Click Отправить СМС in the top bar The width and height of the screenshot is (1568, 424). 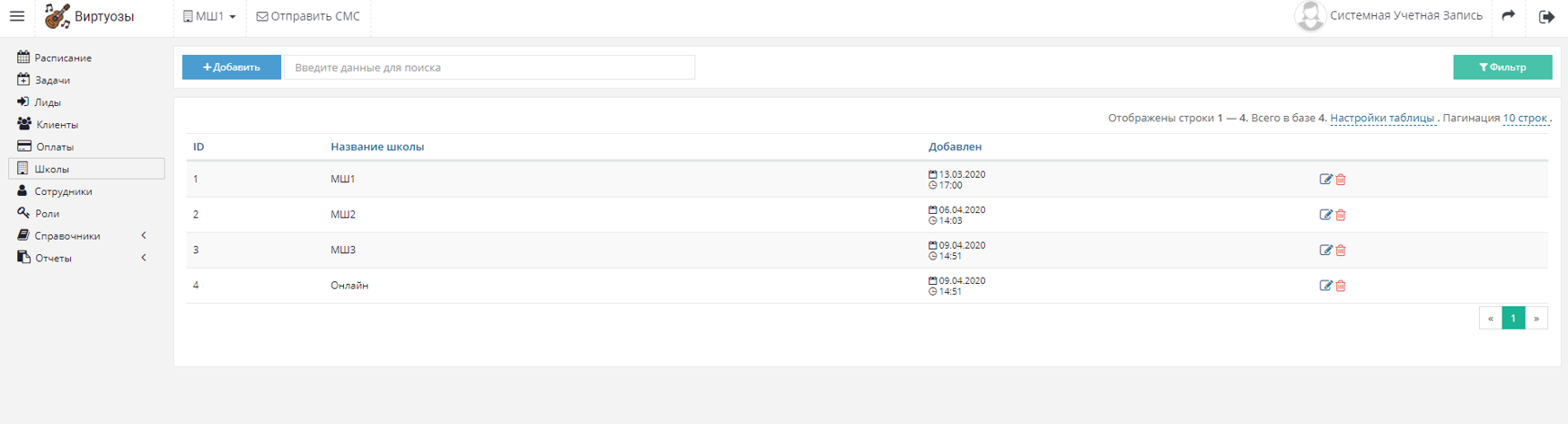[x=308, y=16]
